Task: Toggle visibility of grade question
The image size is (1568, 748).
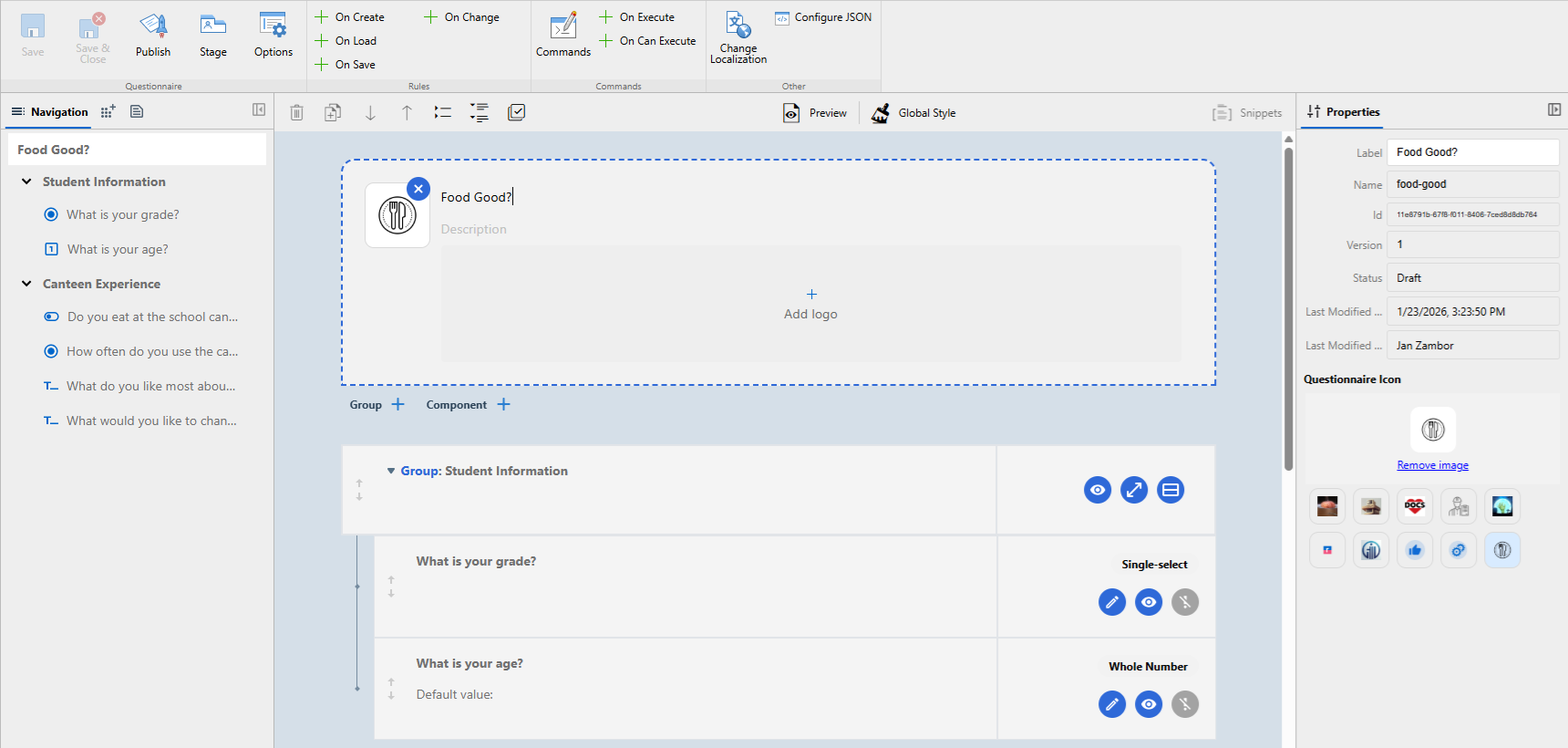Action: point(1148,602)
